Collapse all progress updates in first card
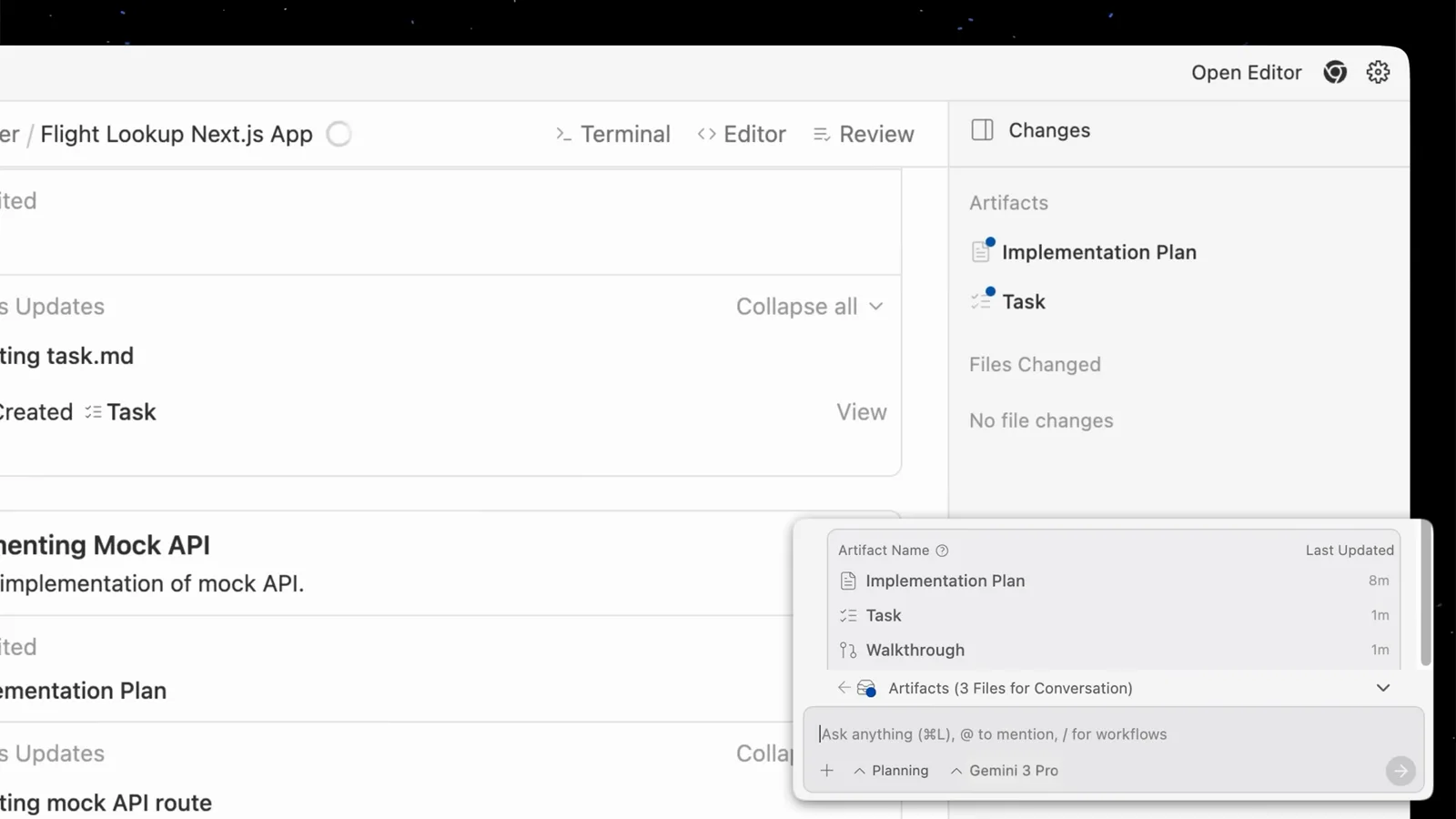Image resolution: width=1456 pixels, height=819 pixels. pyautogui.click(x=809, y=307)
